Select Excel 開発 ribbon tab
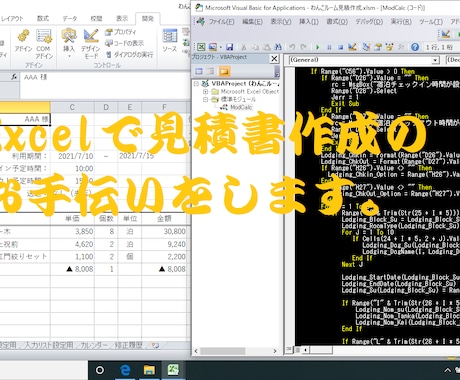This screenshot has width=460, height=380. [148, 19]
